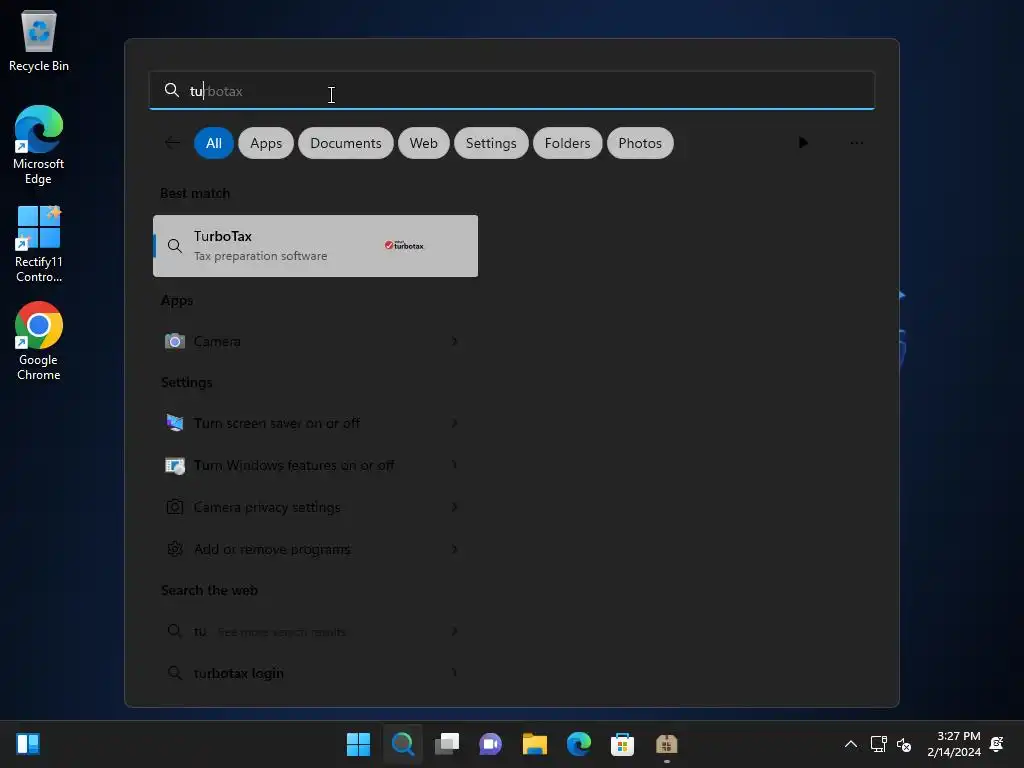Select the Google Chrome desktop shortcut
This screenshot has height=768, width=1024.
point(39,341)
